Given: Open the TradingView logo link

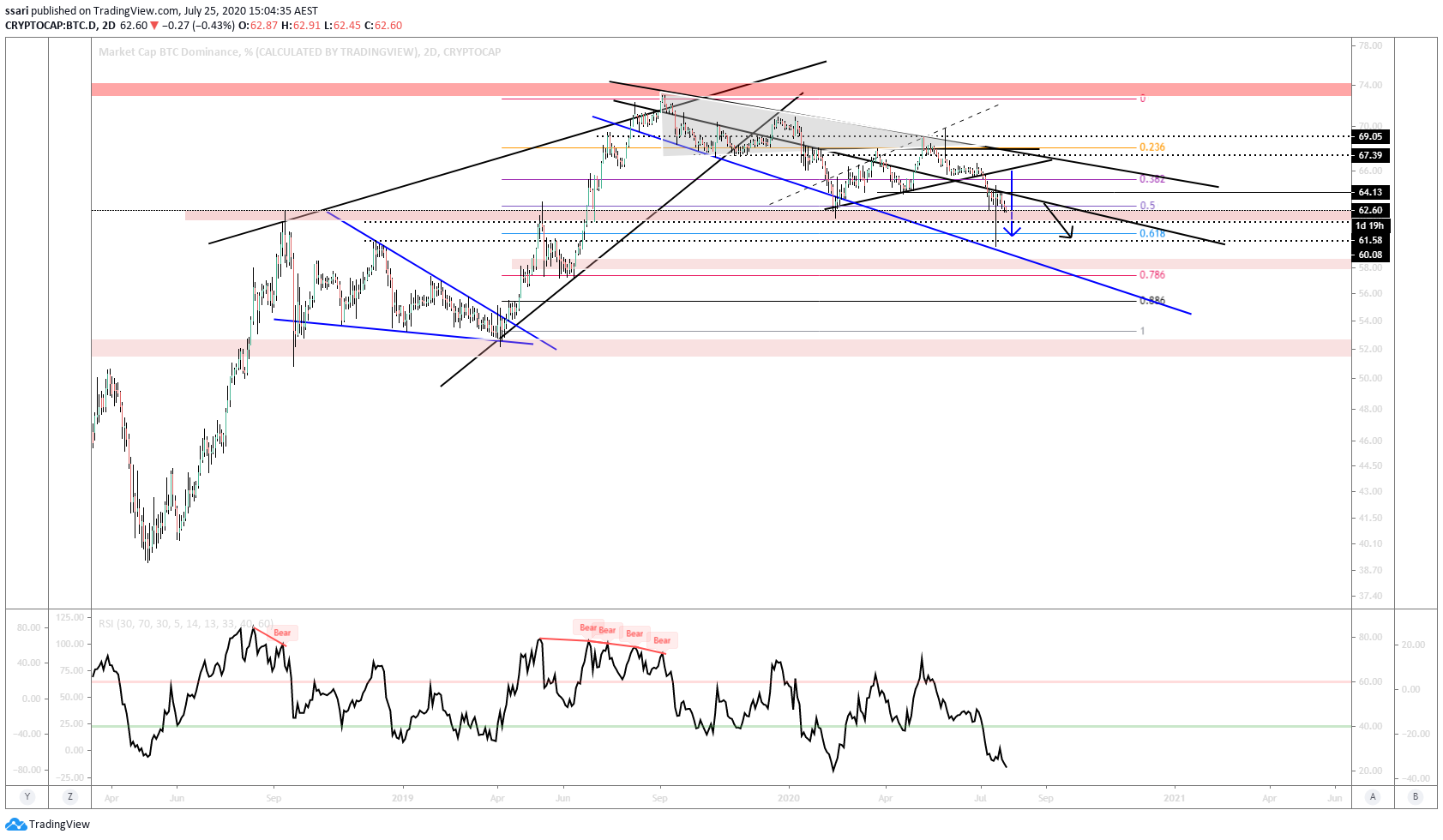Looking at the screenshot, I should click(48, 824).
